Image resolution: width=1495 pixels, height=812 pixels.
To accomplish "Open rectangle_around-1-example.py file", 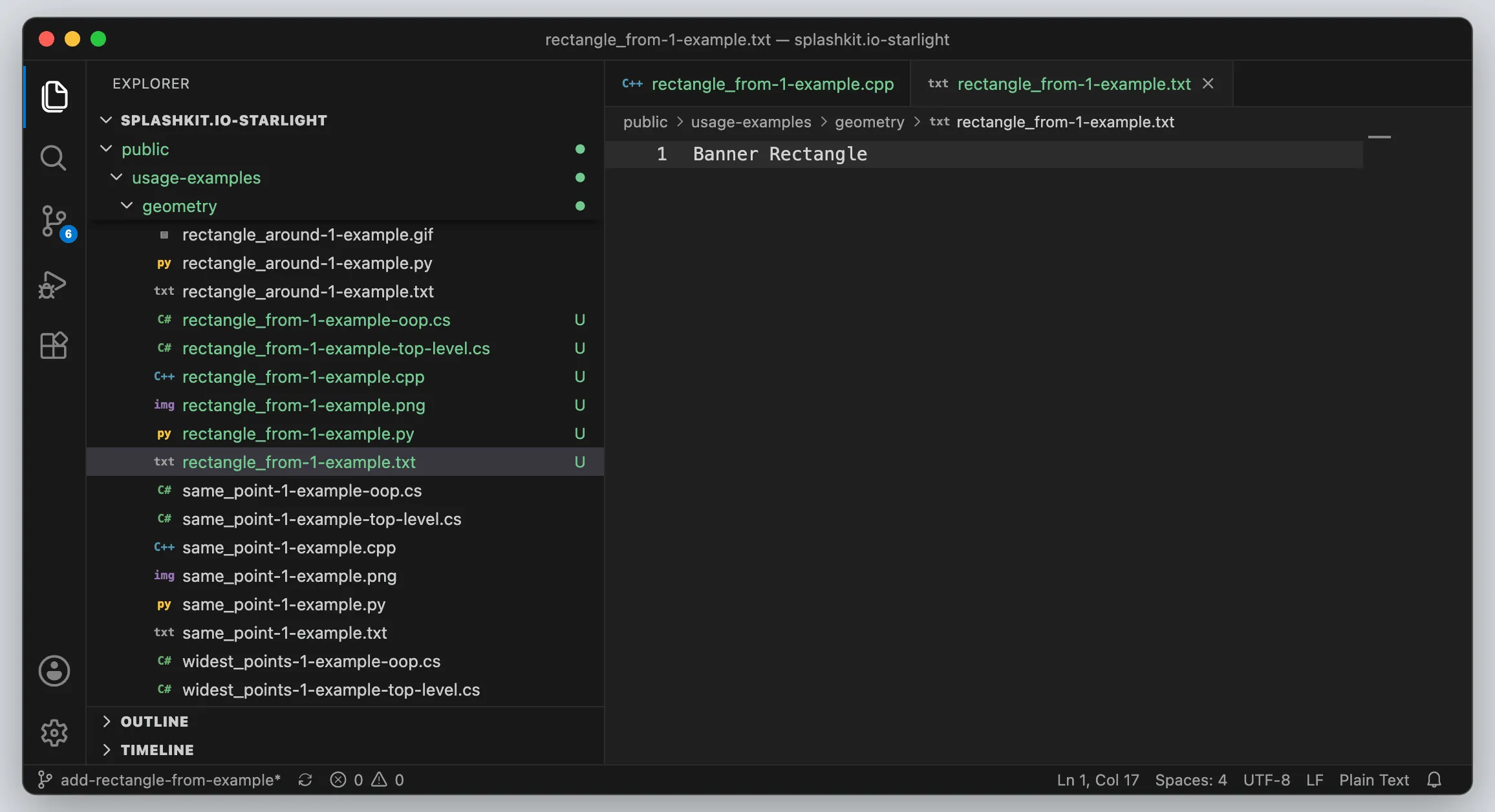I will (345, 263).
